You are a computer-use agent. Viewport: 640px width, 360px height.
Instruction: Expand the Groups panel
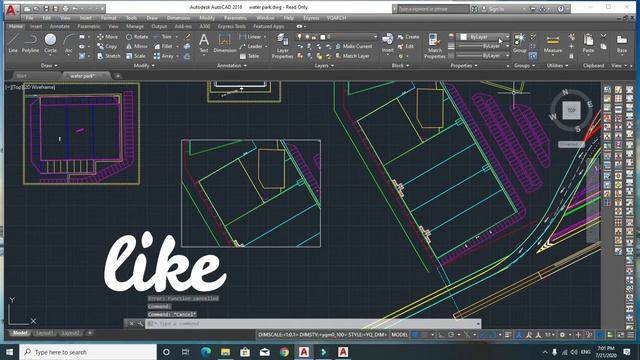click(524, 65)
